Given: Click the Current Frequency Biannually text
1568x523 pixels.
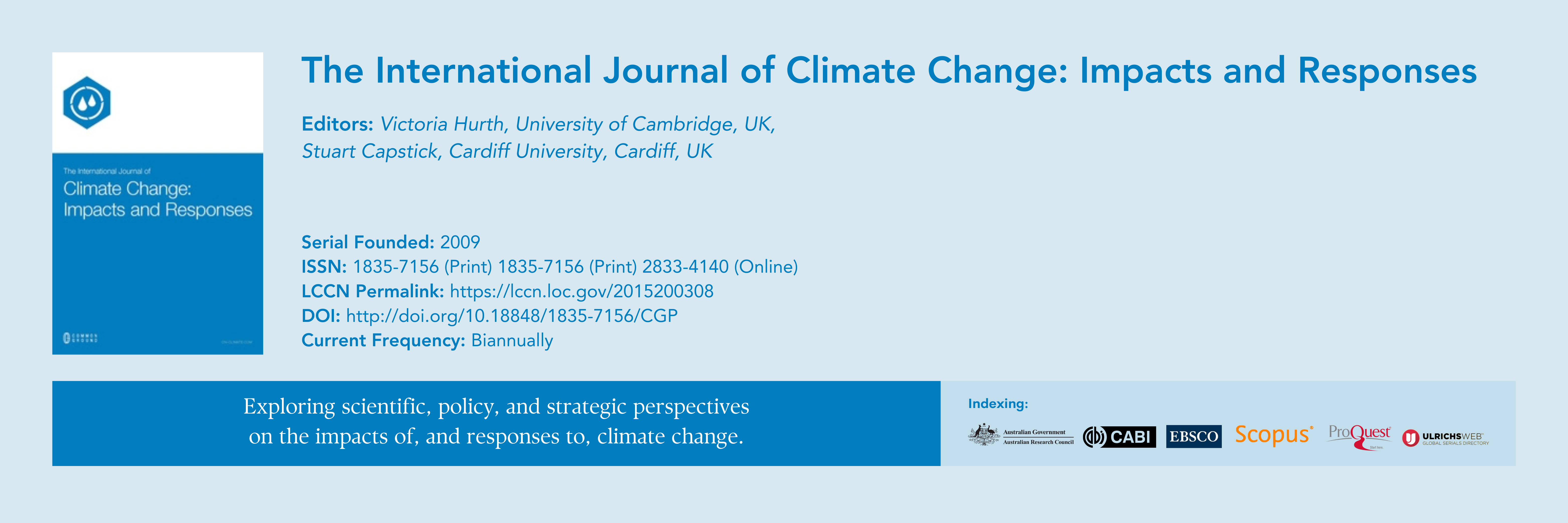Looking at the screenshot, I should click(427, 340).
